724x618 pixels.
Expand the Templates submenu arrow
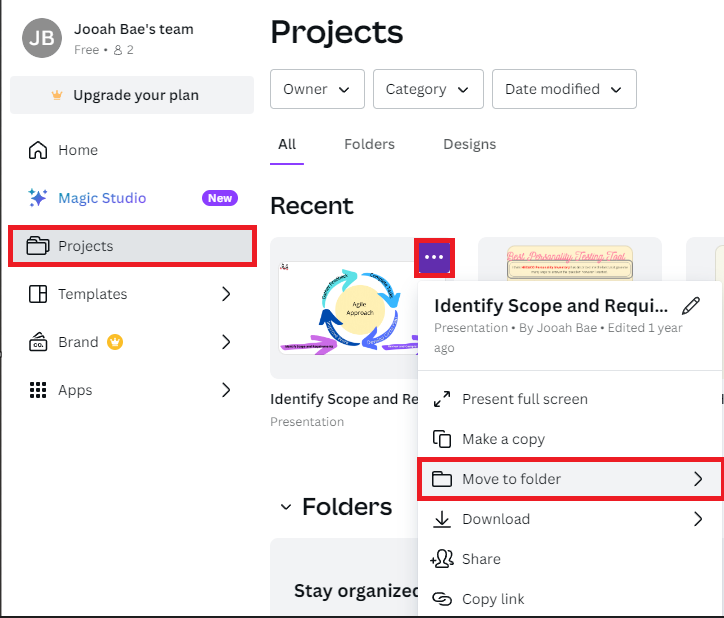pyautogui.click(x=226, y=294)
